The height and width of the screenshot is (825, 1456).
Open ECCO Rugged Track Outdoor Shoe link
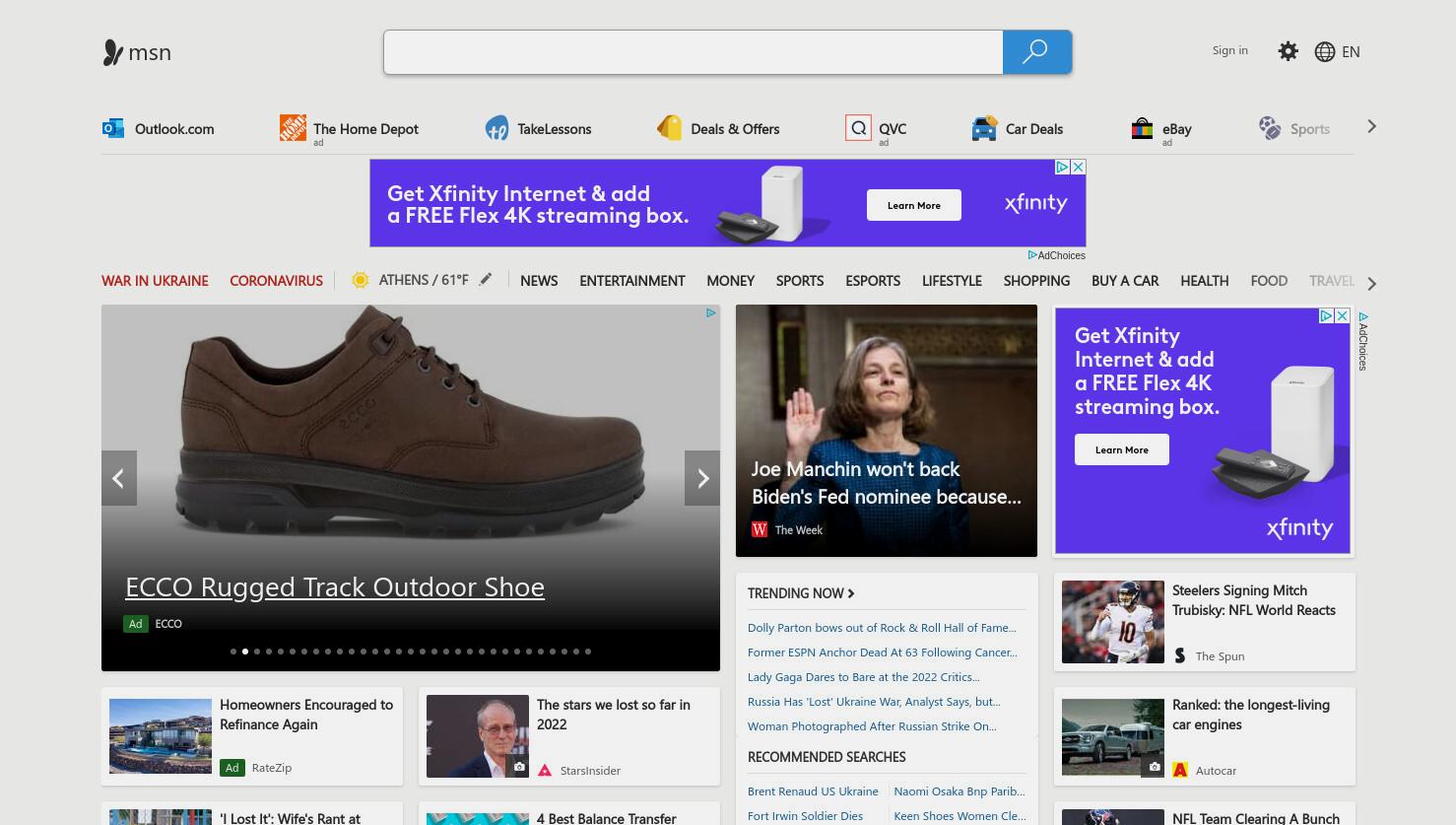(x=335, y=586)
